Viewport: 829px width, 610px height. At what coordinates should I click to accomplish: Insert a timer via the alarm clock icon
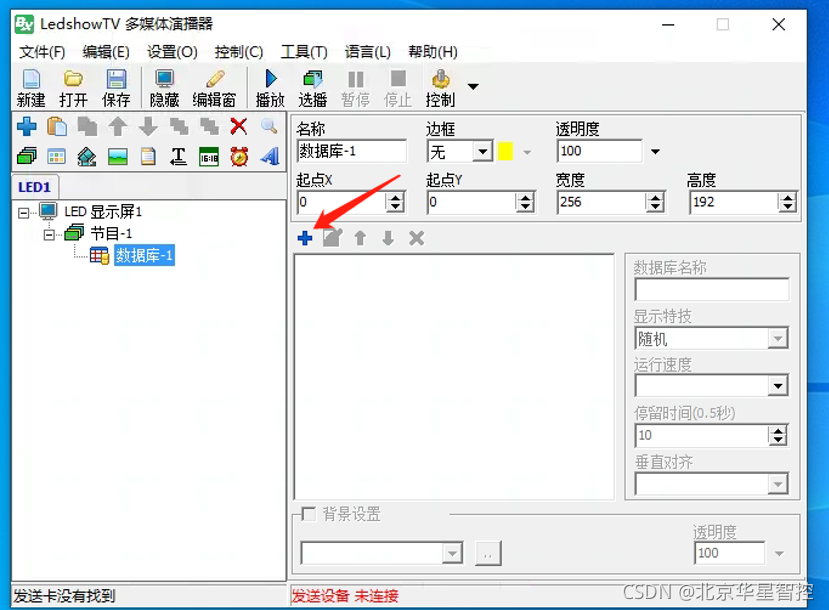tap(237, 155)
